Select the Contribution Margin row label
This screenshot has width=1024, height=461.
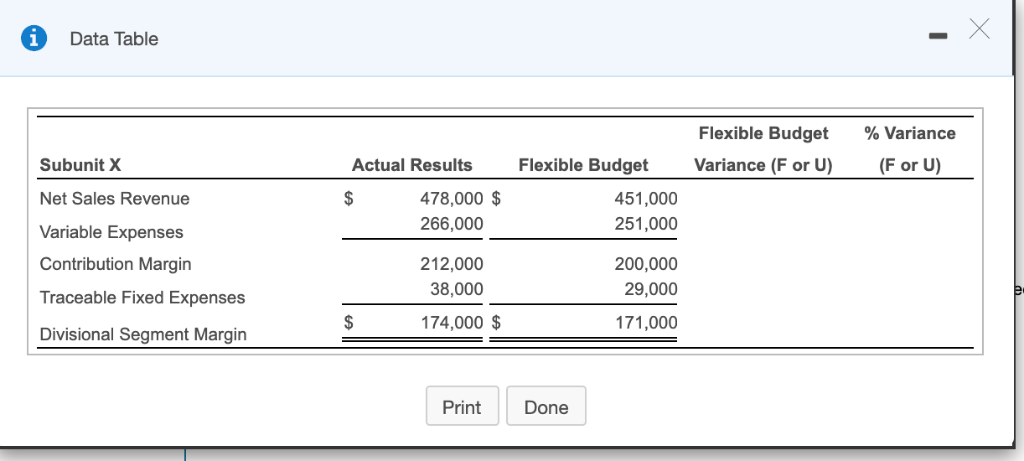(116, 264)
